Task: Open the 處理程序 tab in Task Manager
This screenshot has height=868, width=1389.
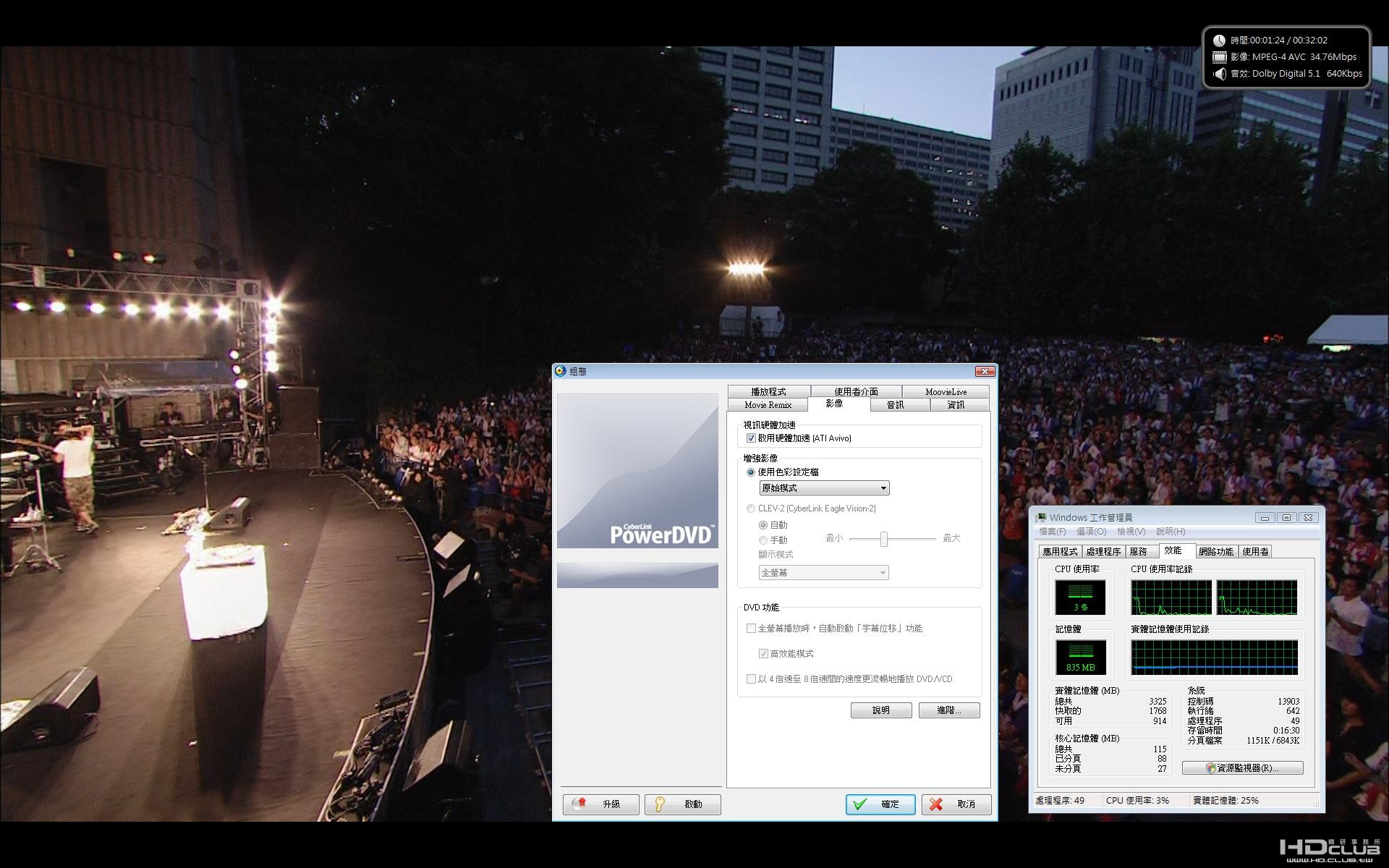Action: coord(1103,551)
